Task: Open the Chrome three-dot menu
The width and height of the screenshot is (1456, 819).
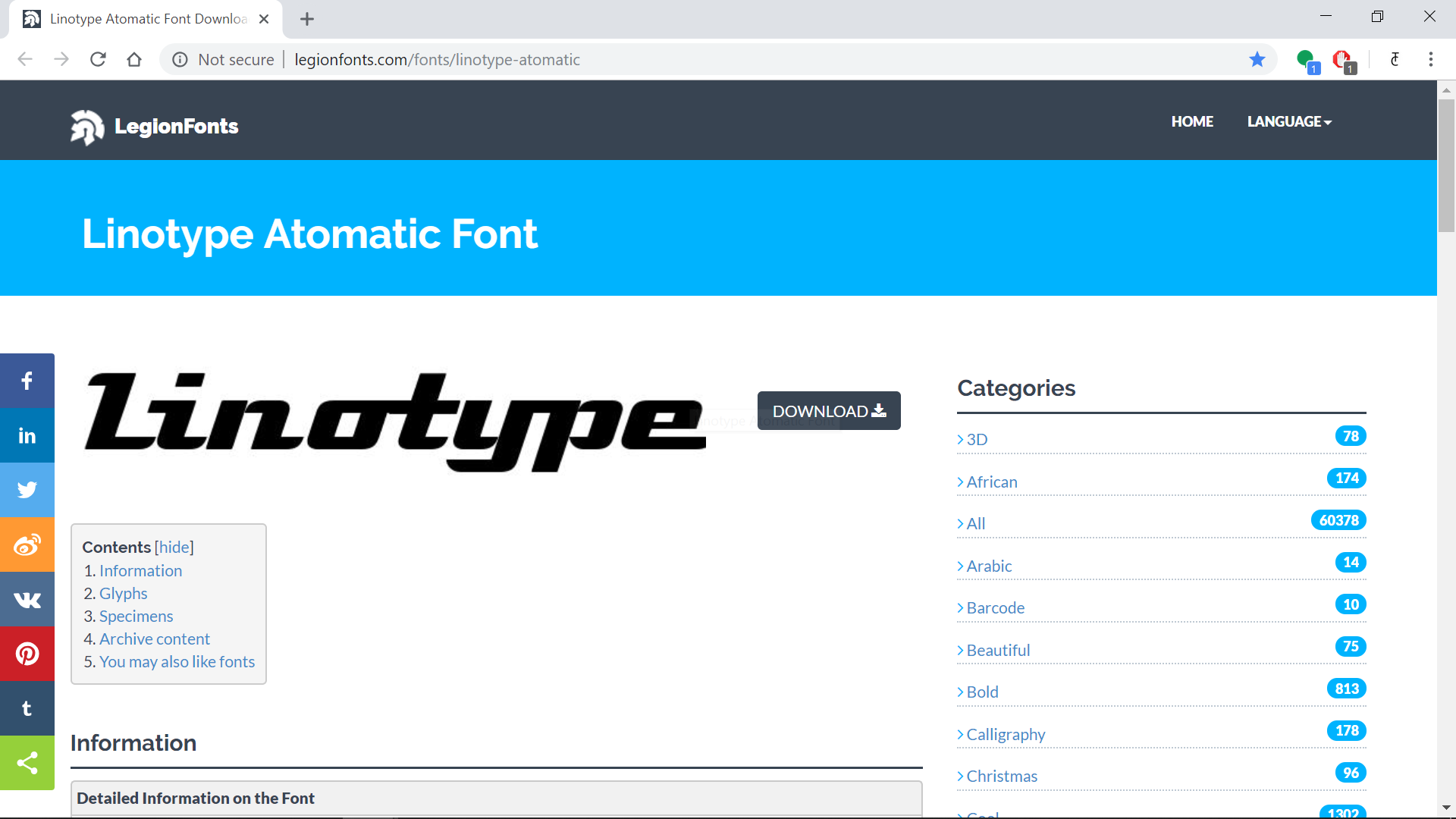Action: (1431, 59)
